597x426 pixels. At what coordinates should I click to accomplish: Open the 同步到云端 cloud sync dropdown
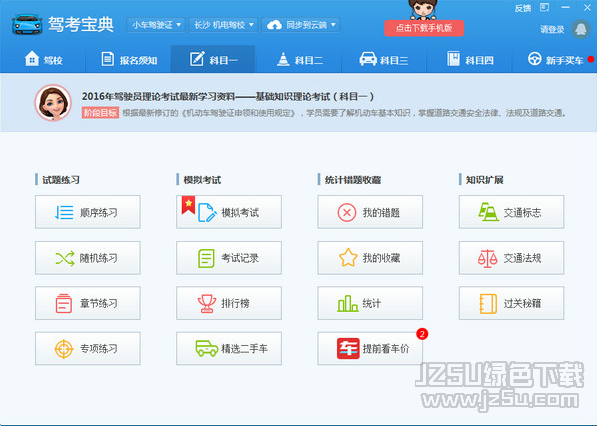pos(301,25)
